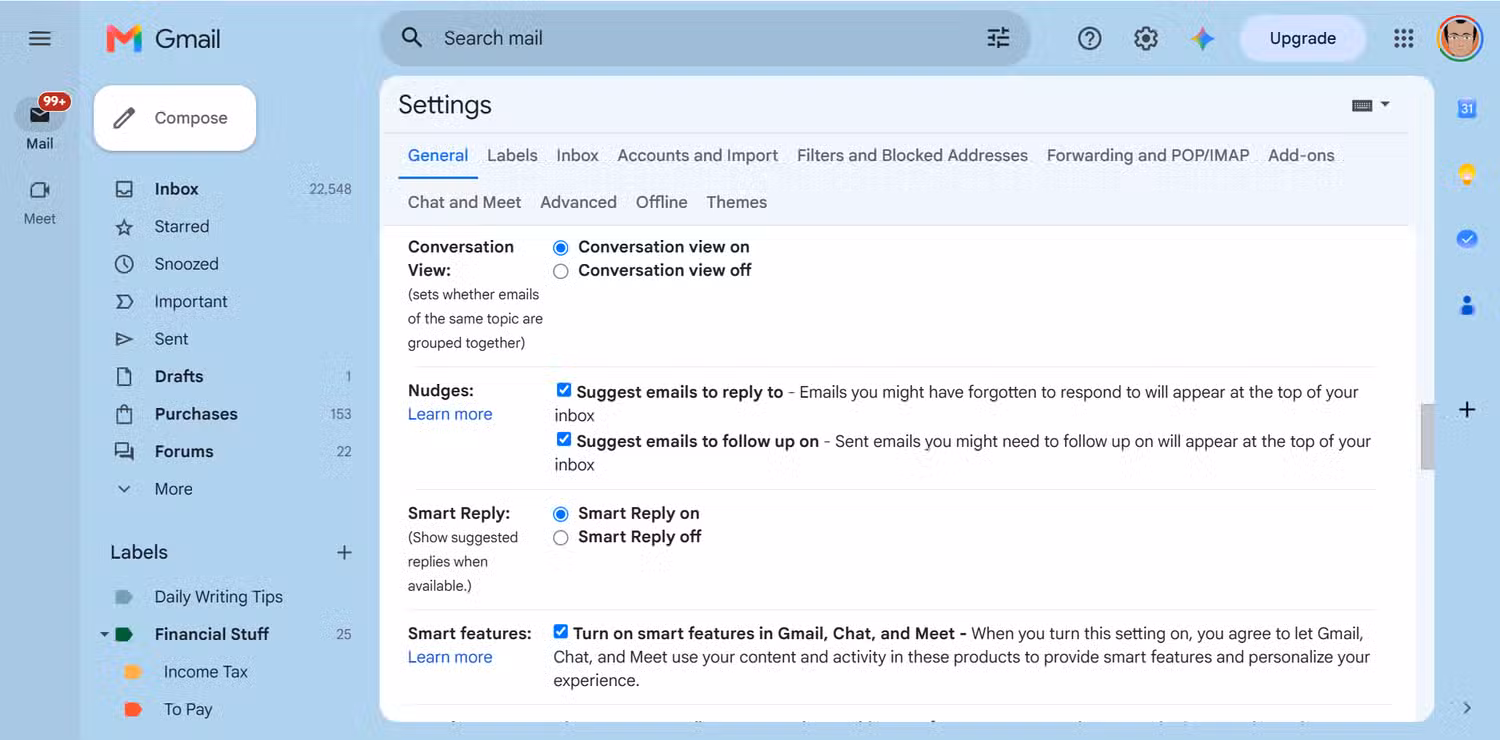This screenshot has height=740, width=1500.
Task: Select Conversation view on
Action: click(x=561, y=247)
